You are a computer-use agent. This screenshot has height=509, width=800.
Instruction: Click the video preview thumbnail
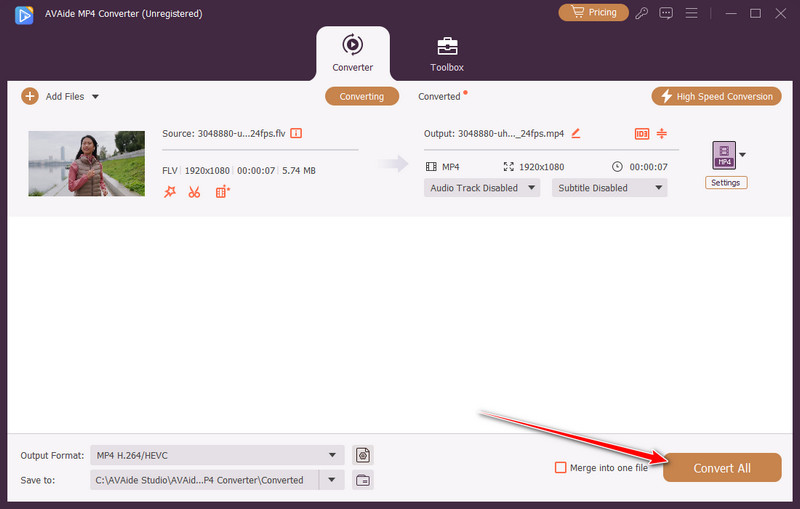coord(86,163)
